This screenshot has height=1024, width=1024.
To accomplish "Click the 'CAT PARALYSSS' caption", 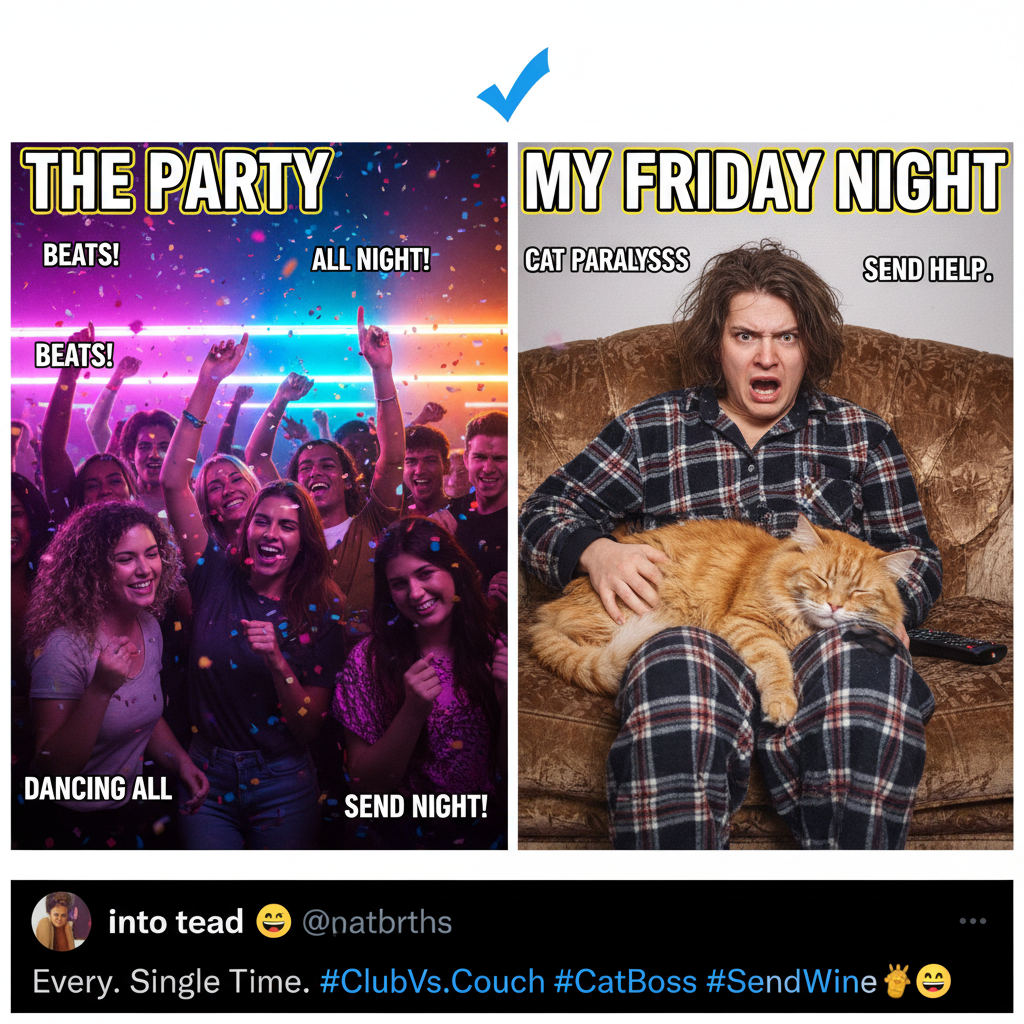I will pyautogui.click(x=607, y=260).
